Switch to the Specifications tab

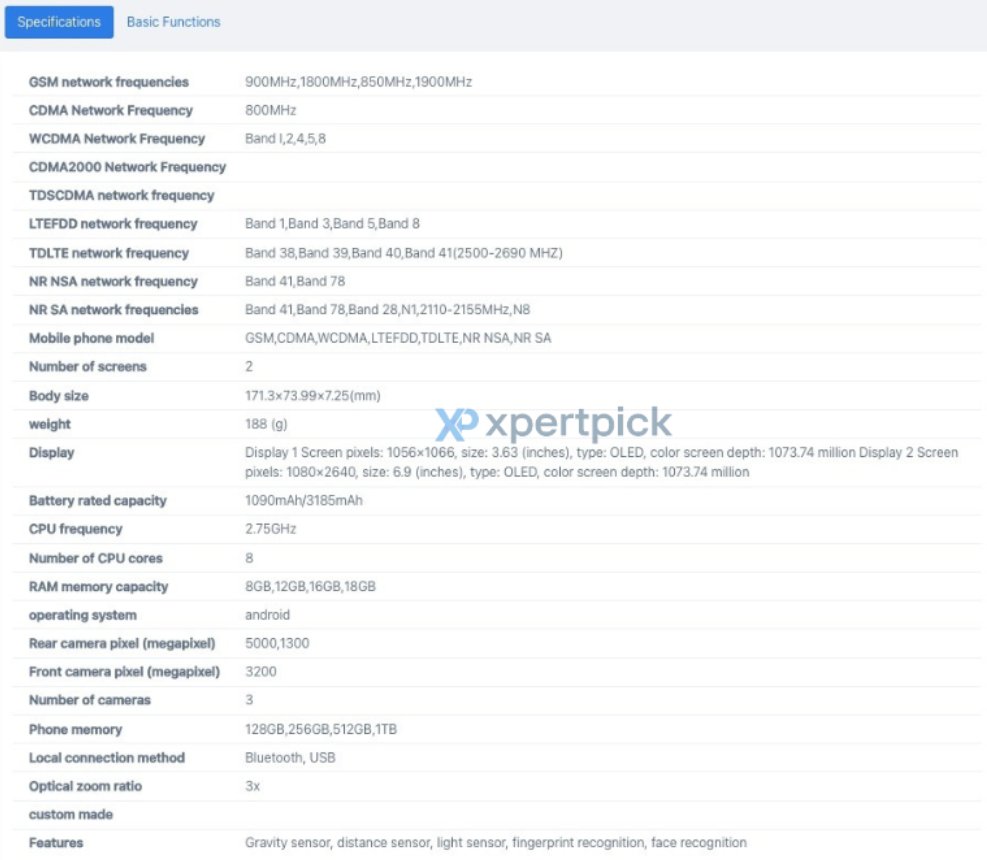tap(59, 22)
